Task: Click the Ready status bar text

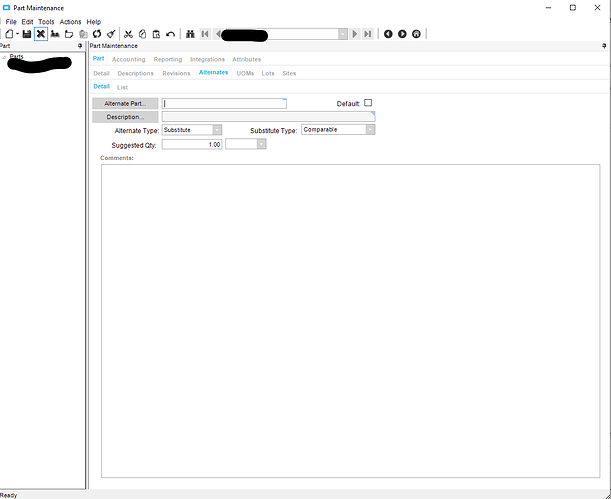Action: coord(9,495)
